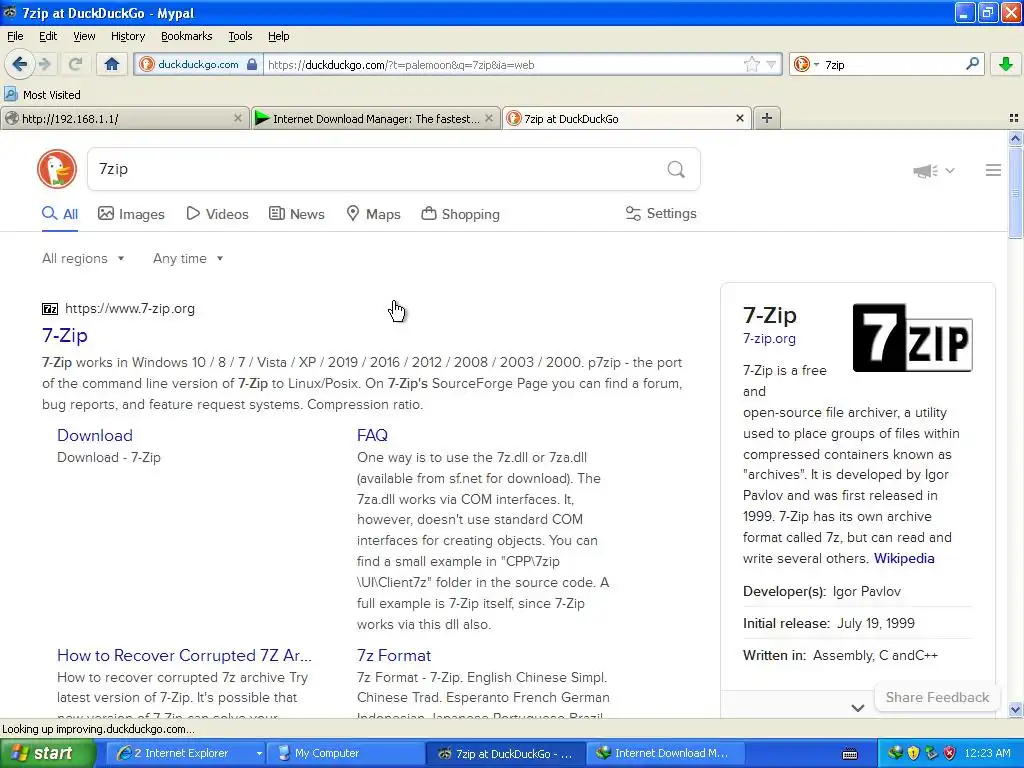Click the magnifier in browser search box
Image resolution: width=1024 pixels, height=768 pixels.
coord(972,64)
